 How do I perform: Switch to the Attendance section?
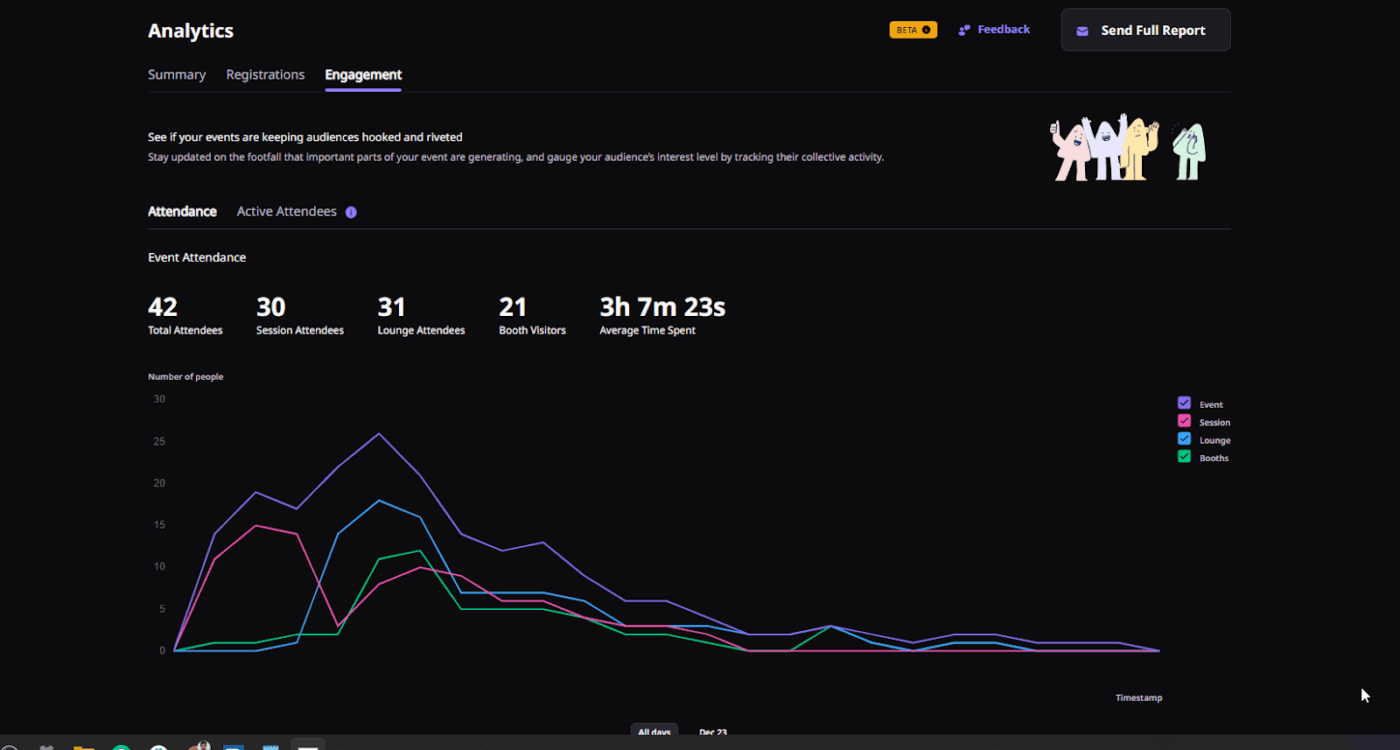(182, 211)
